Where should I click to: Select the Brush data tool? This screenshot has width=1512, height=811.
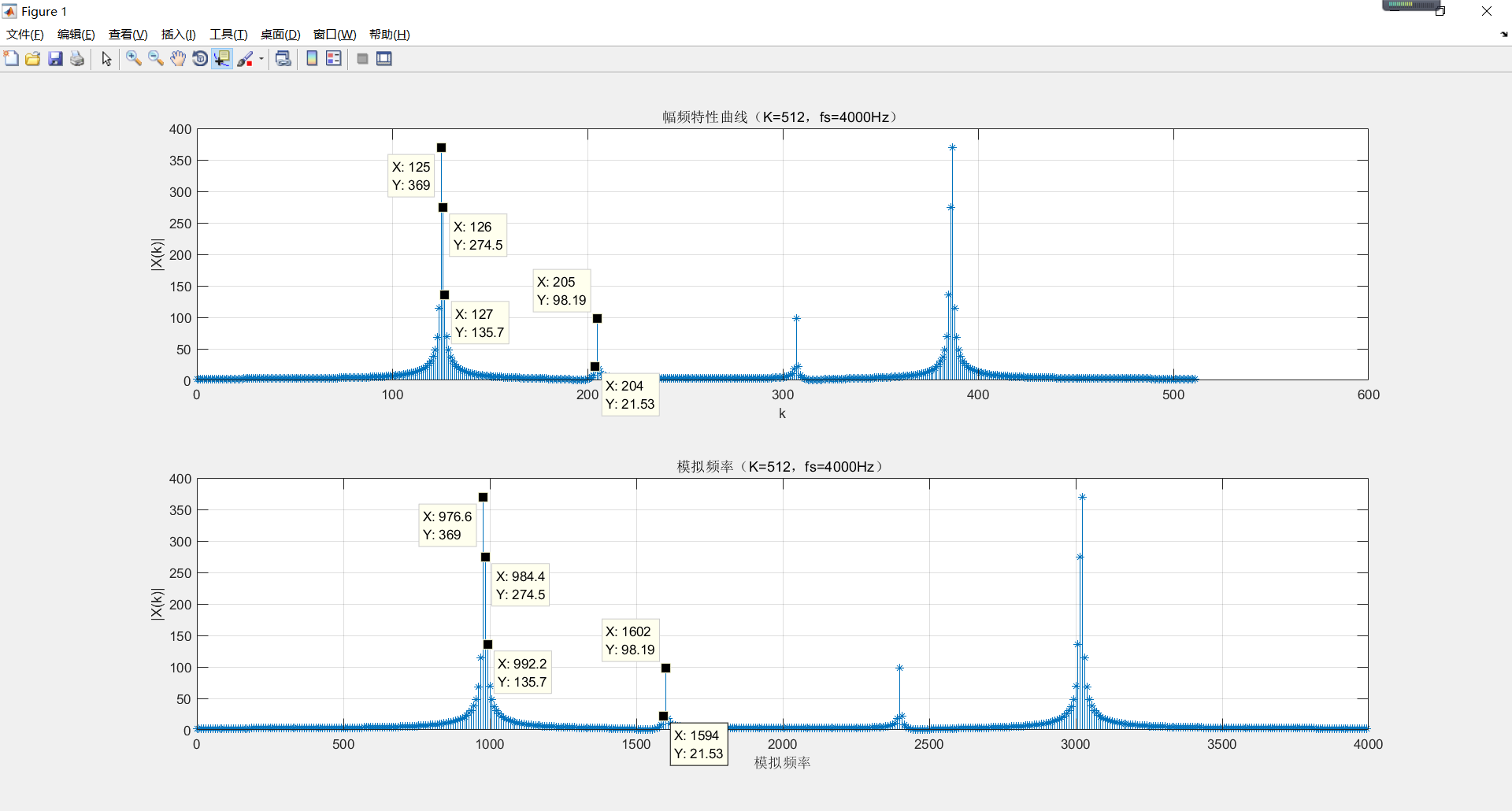tap(245, 58)
